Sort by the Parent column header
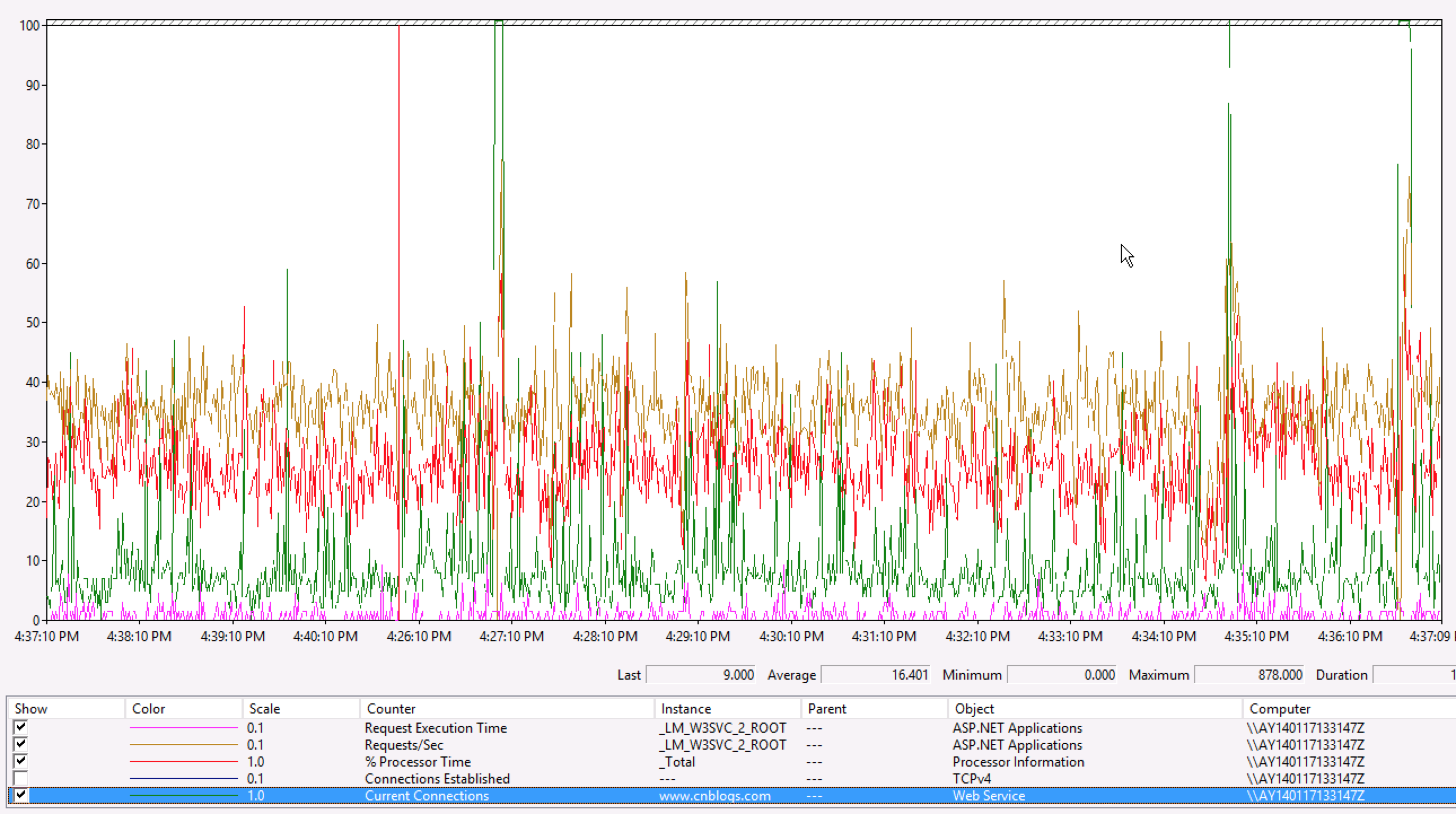Screen dimensions: 1456x814 pos(875,708)
